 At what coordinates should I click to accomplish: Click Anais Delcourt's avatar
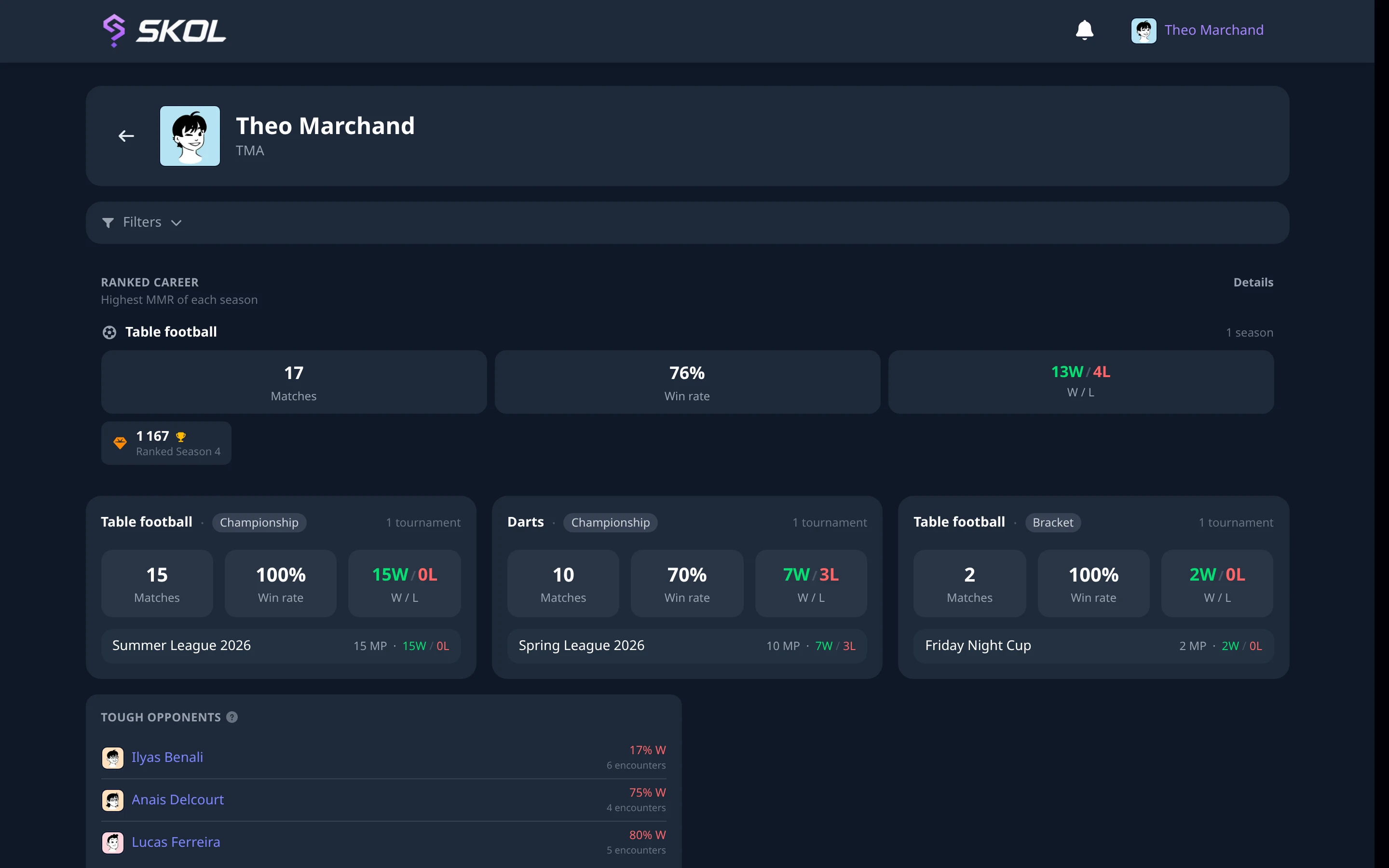click(112, 800)
